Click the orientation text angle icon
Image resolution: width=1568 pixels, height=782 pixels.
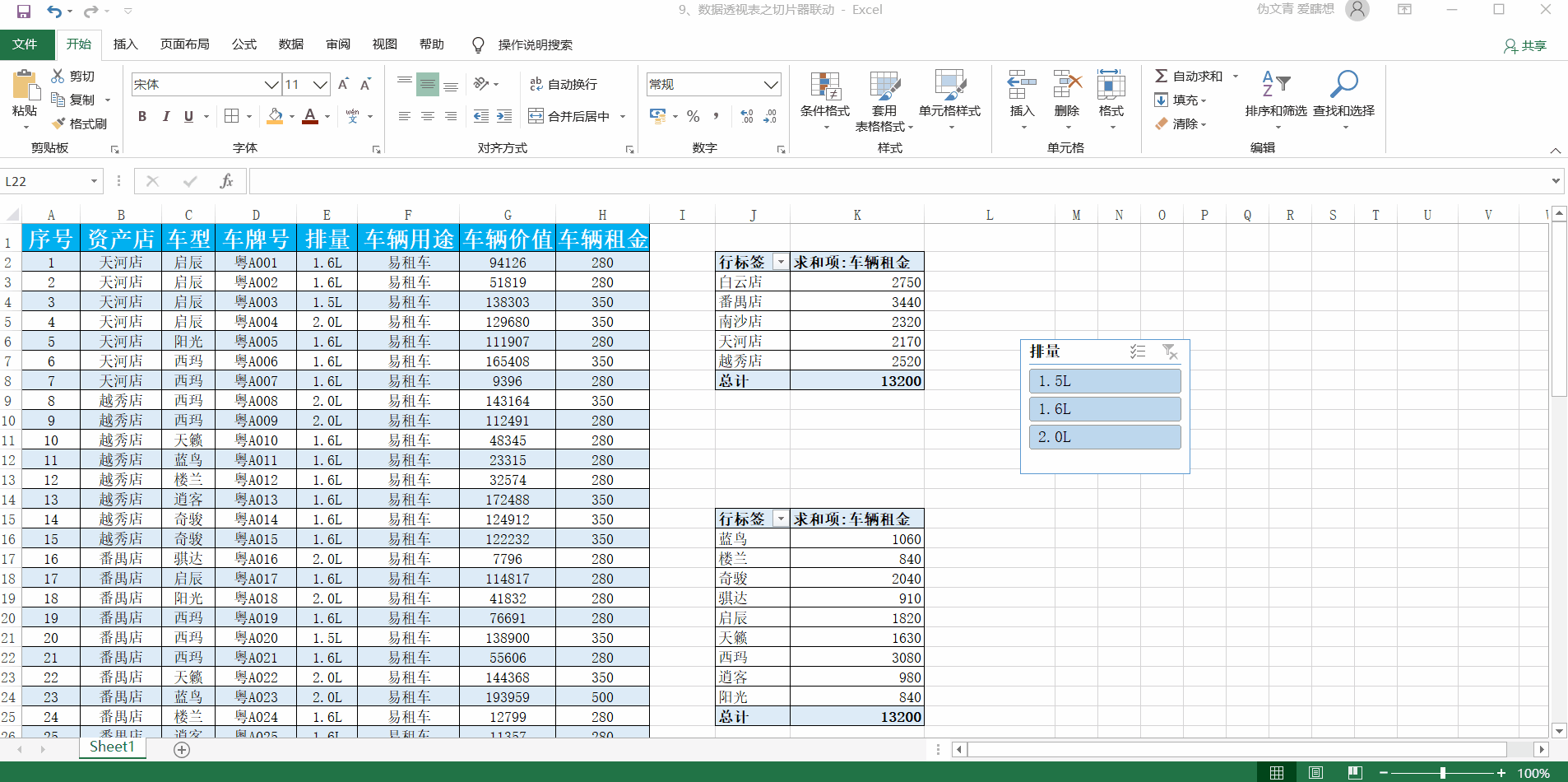(481, 84)
